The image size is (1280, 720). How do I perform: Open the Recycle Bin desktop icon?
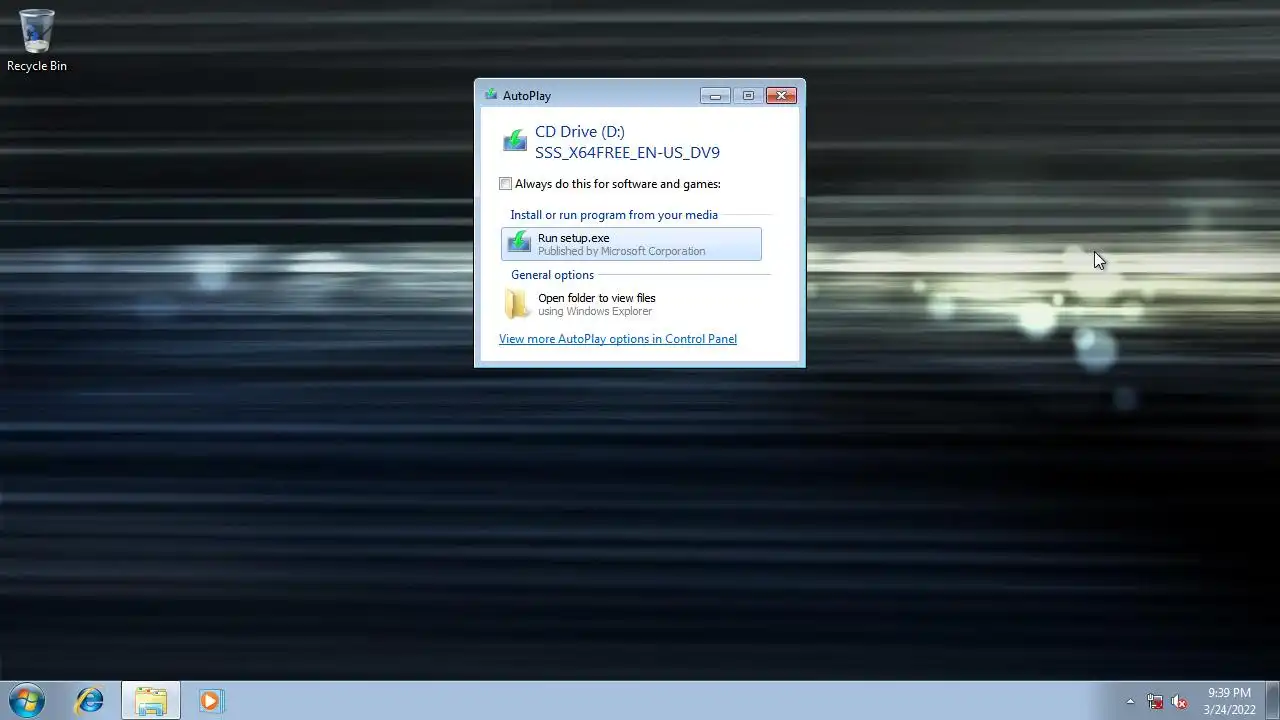tap(37, 41)
